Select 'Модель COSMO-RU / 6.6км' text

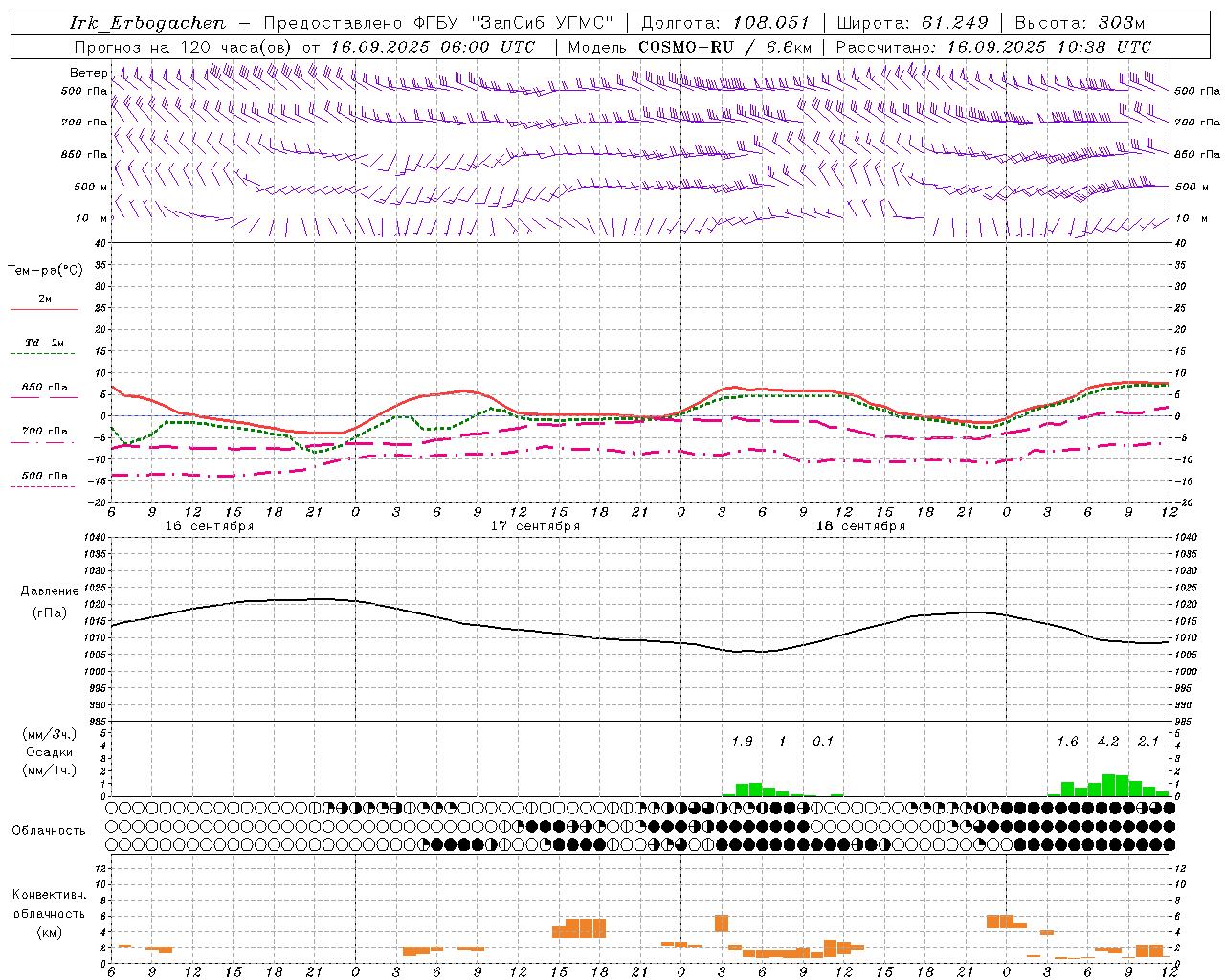click(x=690, y=47)
